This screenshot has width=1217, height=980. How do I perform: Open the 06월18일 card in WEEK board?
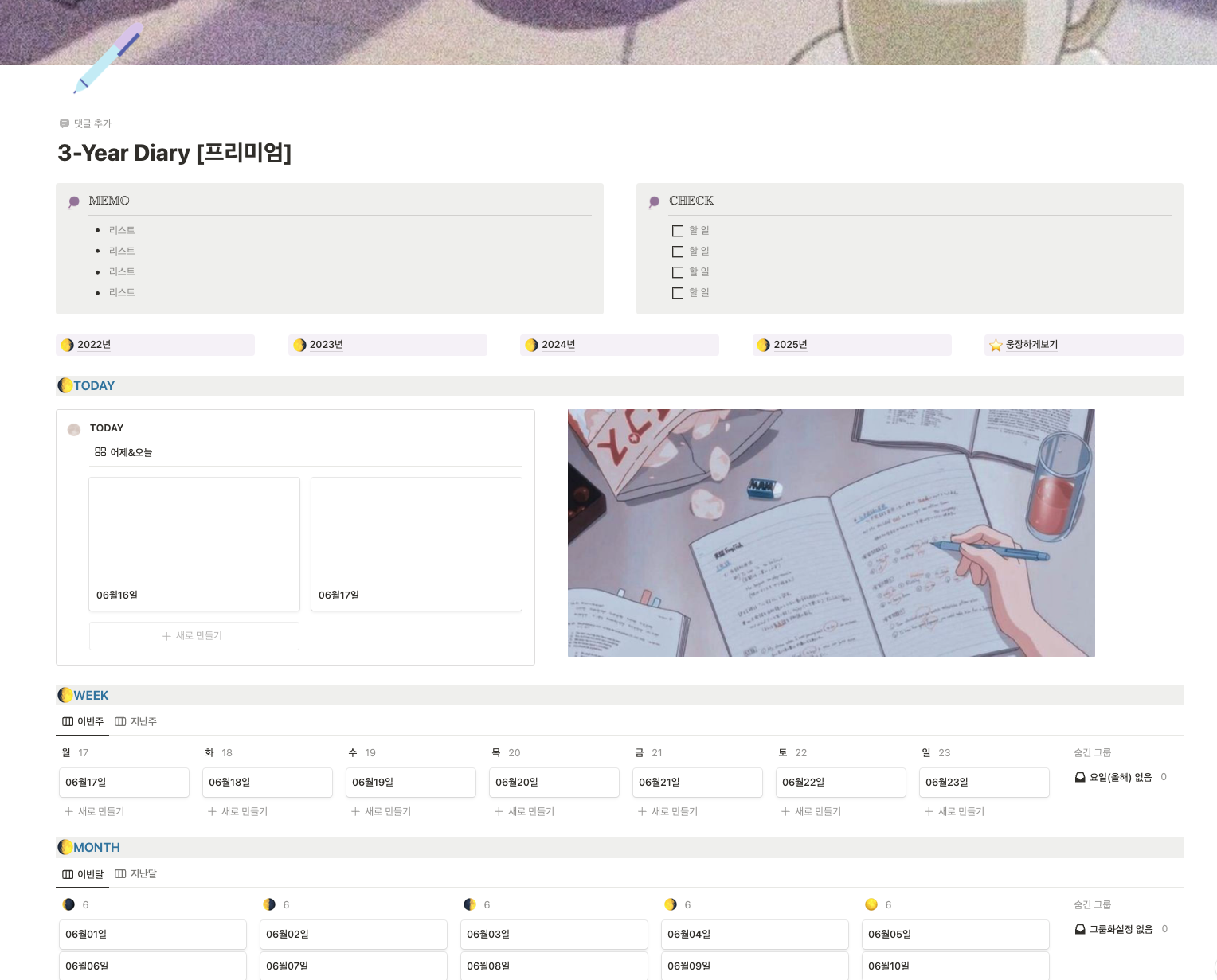268,783
